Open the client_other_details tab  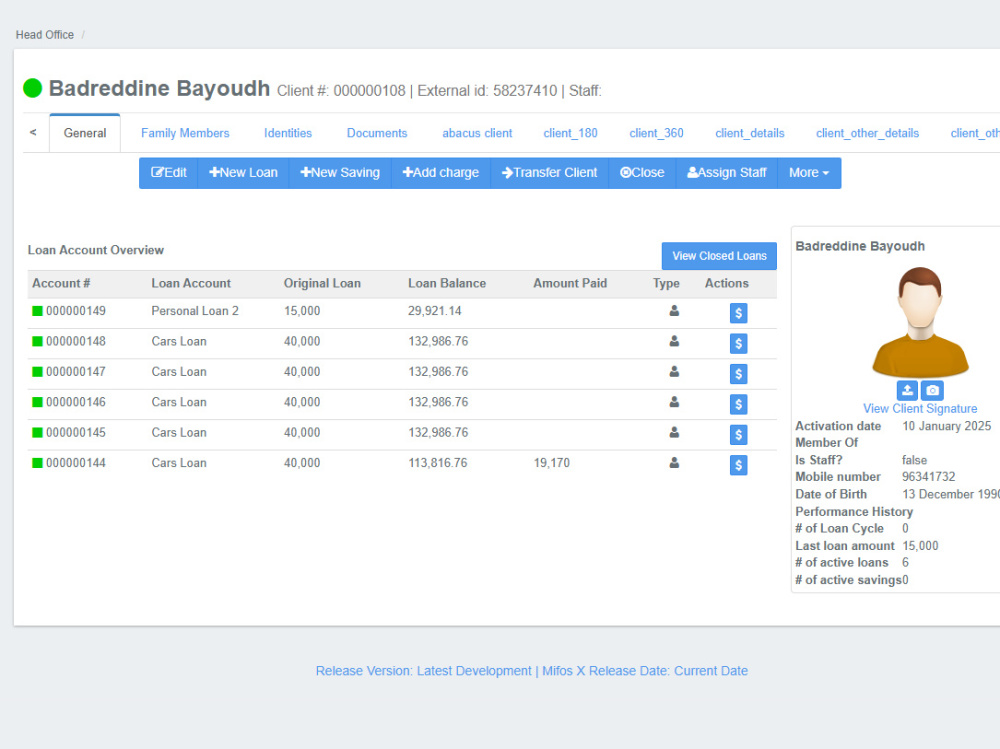click(x=867, y=133)
